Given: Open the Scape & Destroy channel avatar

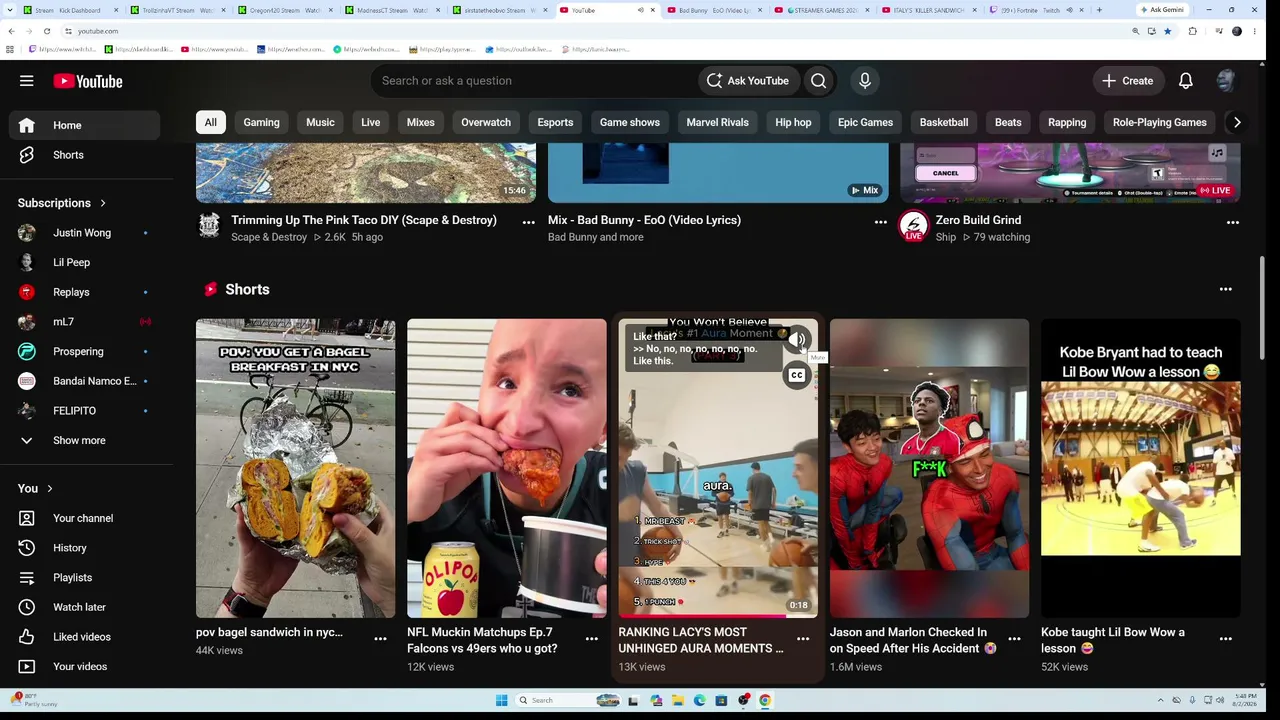Looking at the screenshot, I should coord(209,224).
